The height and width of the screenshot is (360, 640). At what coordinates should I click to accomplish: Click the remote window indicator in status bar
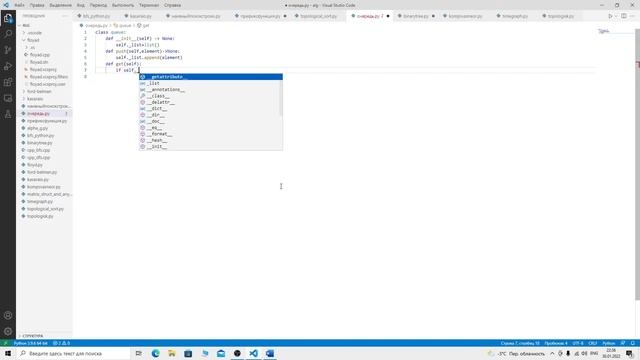pos(5,343)
